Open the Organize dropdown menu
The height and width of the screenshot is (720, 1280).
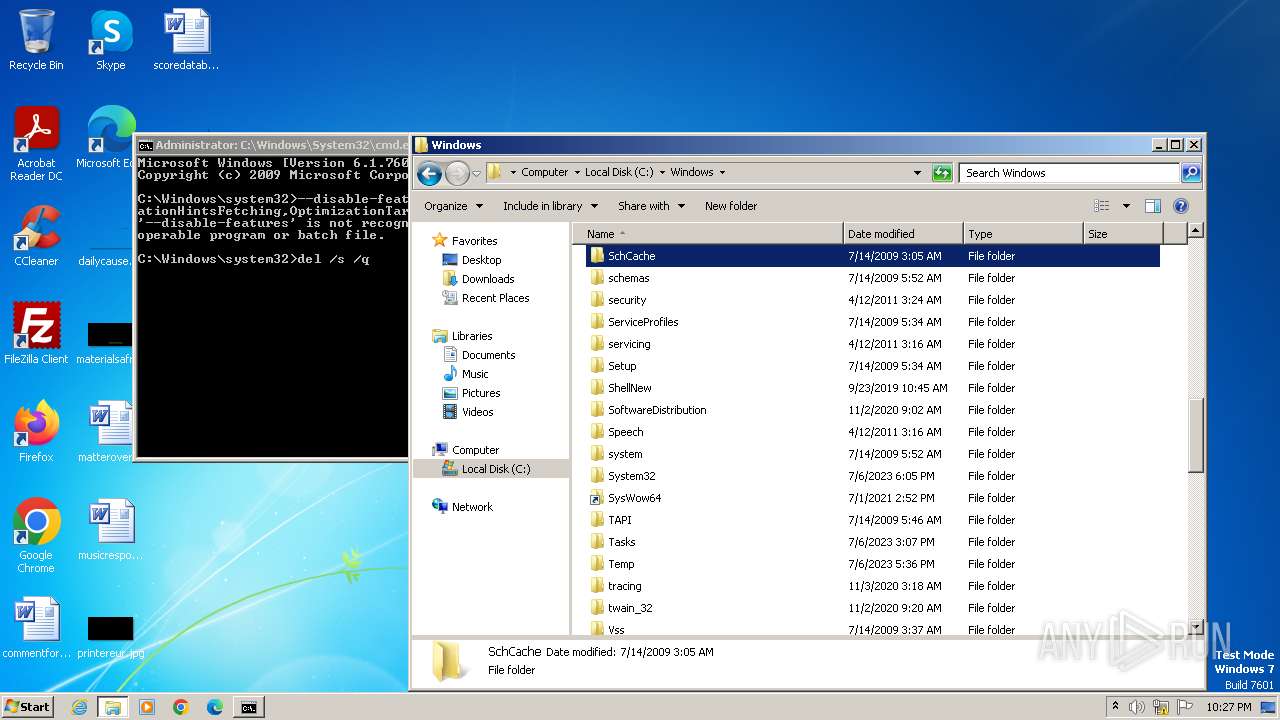[x=453, y=206]
